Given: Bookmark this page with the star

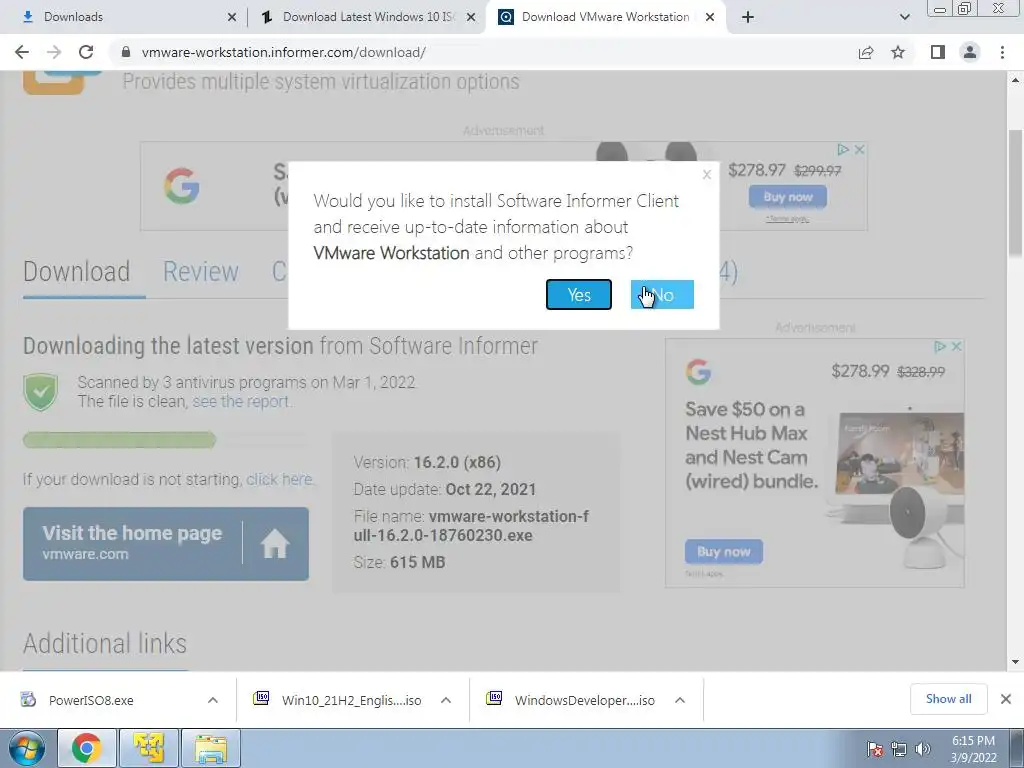Looking at the screenshot, I should tap(898, 52).
